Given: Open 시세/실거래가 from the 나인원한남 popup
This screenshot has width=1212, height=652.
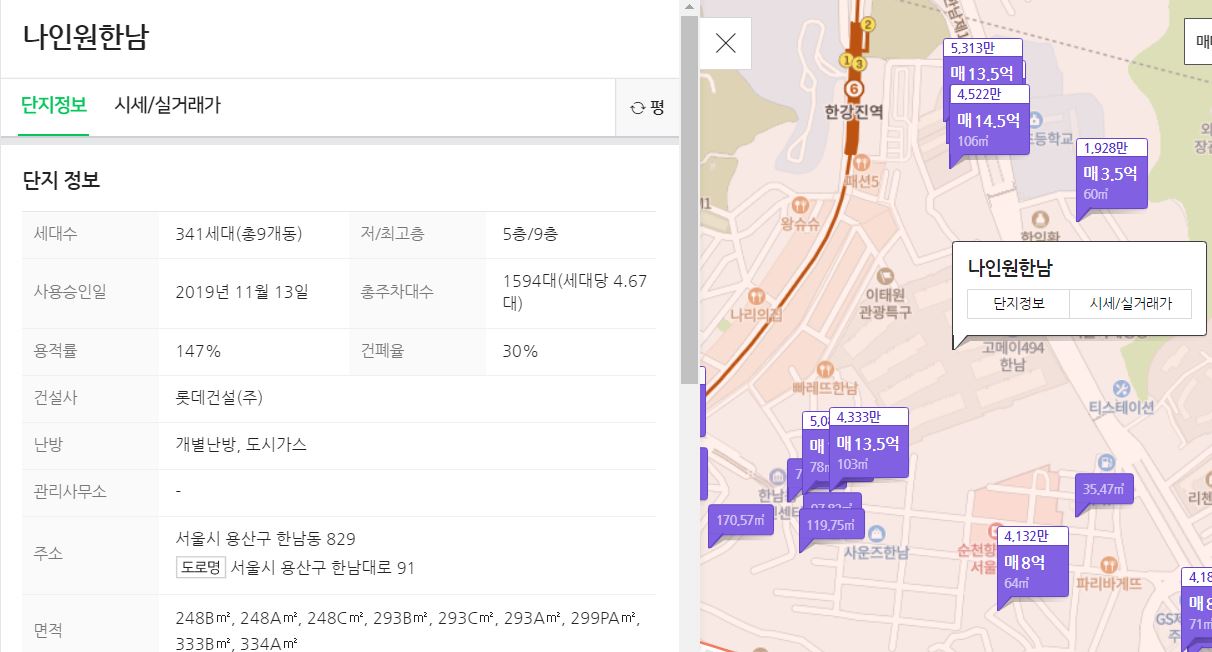Looking at the screenshot, I should [x=1133, y=304].
